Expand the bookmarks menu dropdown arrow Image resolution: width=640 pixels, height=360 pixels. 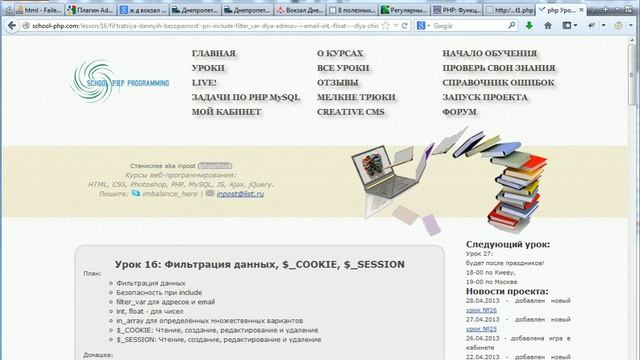576,26
